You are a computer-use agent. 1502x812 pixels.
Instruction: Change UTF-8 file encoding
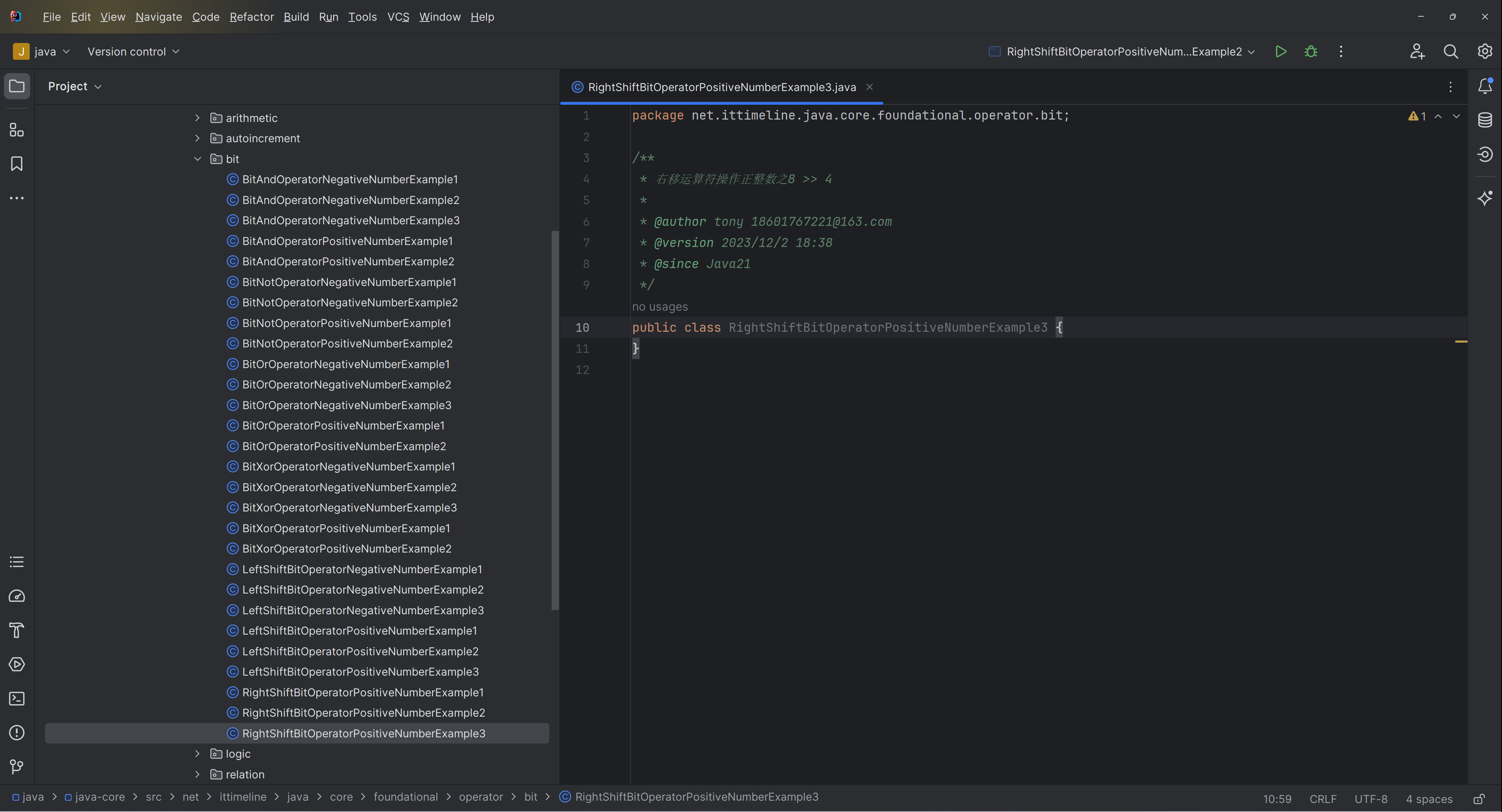(x=1370, y=799)
